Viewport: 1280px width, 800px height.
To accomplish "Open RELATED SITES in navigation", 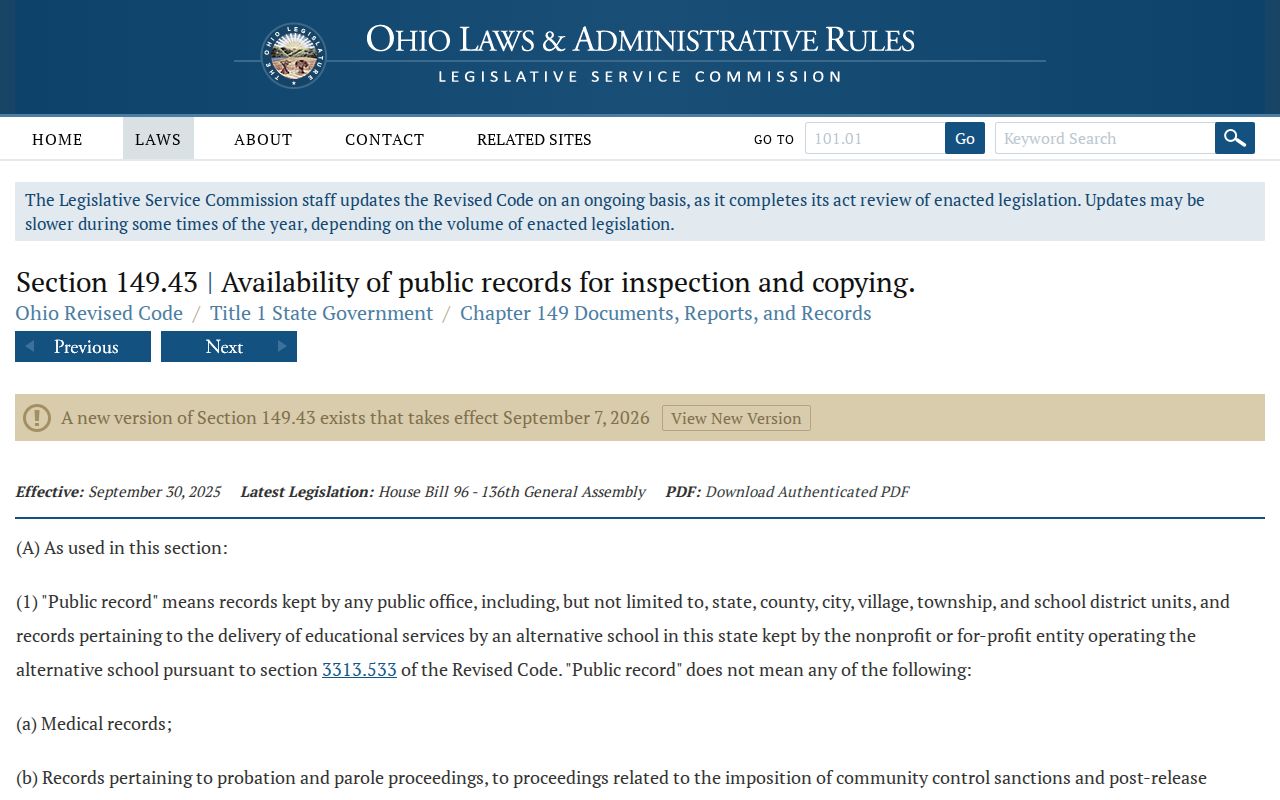I will click(534, 139).
